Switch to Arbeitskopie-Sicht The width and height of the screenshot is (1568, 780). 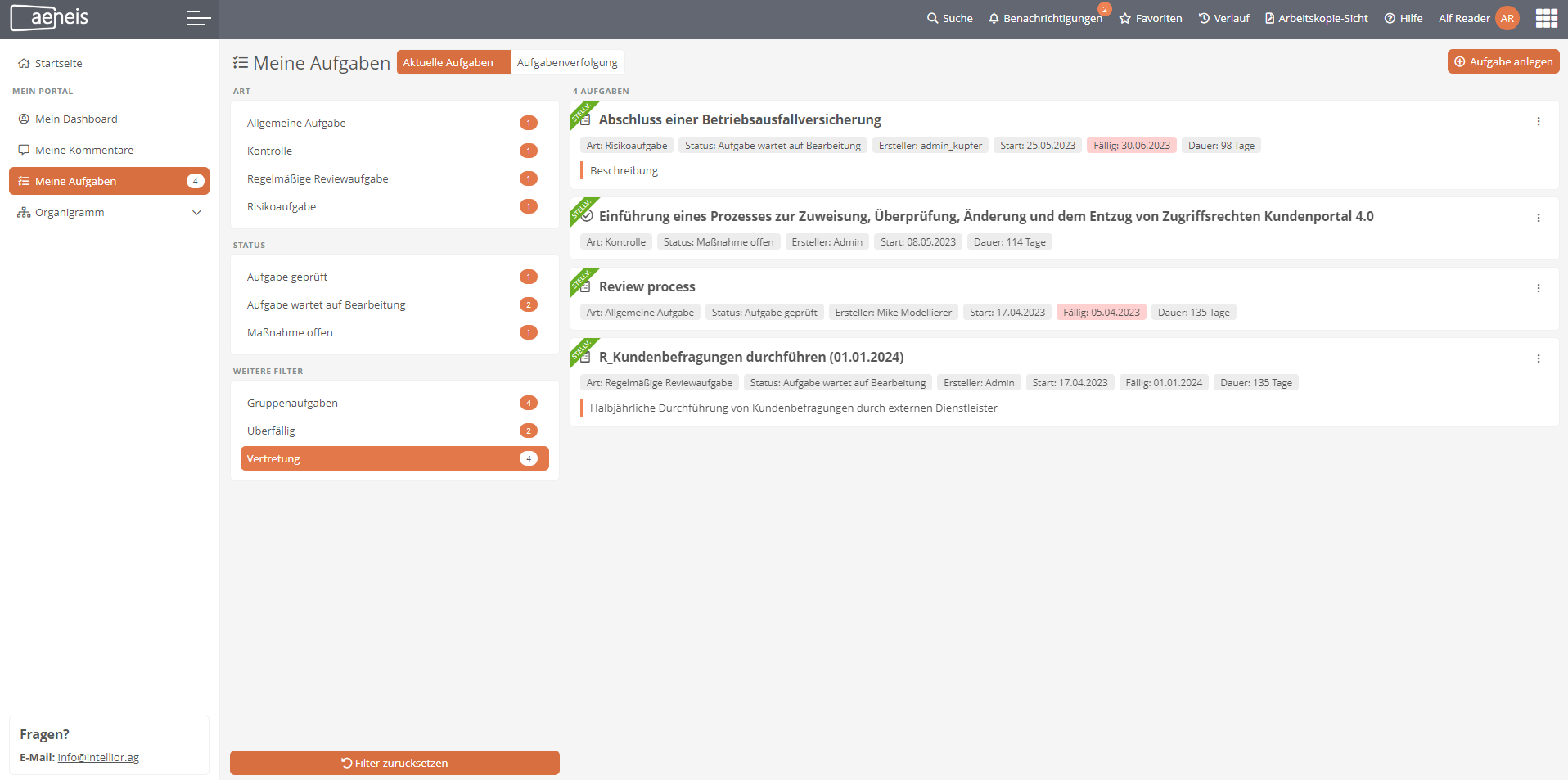coord(1316,18)
